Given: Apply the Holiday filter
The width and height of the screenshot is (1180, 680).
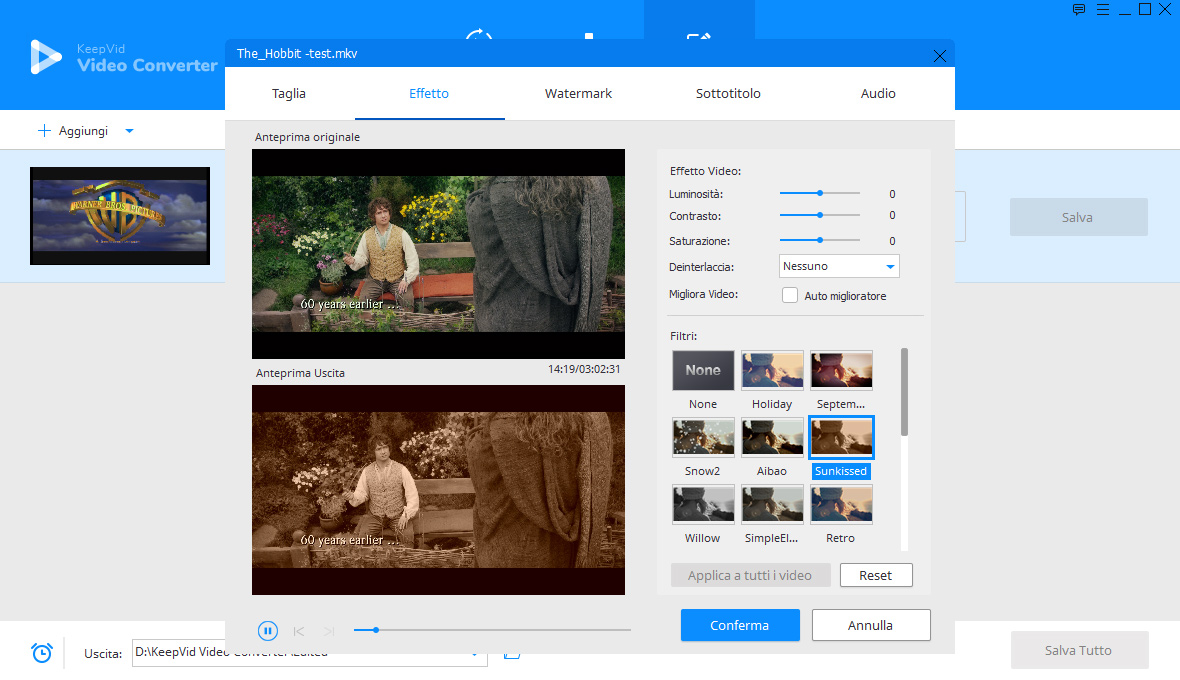Looking at the screenshot, I should (x=772, y=370).
